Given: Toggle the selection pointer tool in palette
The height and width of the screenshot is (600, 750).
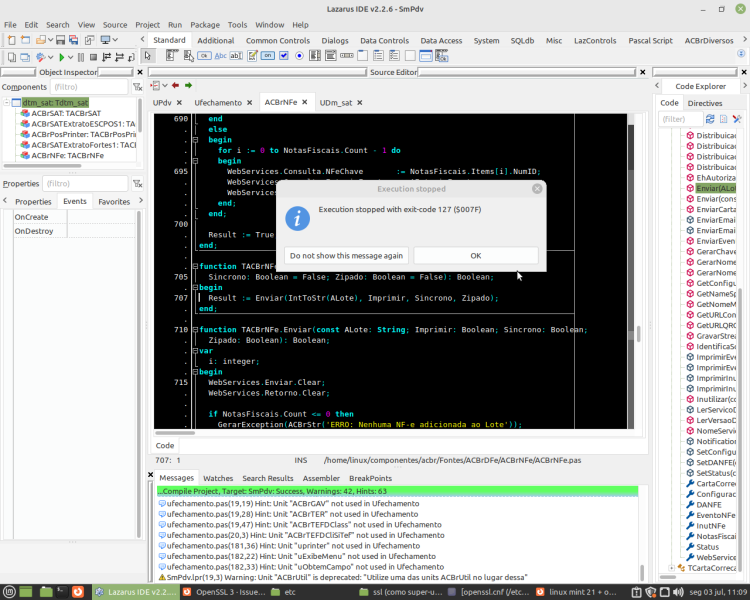Looking at the screenshot, I should coord(148,56).
